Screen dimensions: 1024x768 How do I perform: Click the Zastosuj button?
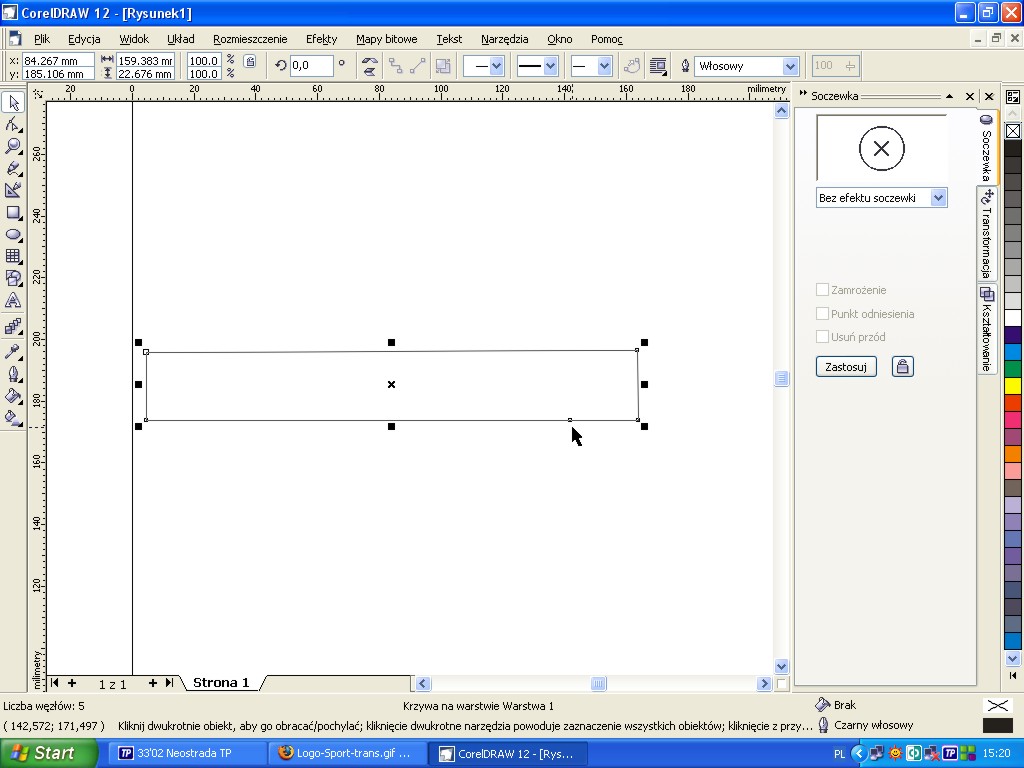(x=846, y=367)
